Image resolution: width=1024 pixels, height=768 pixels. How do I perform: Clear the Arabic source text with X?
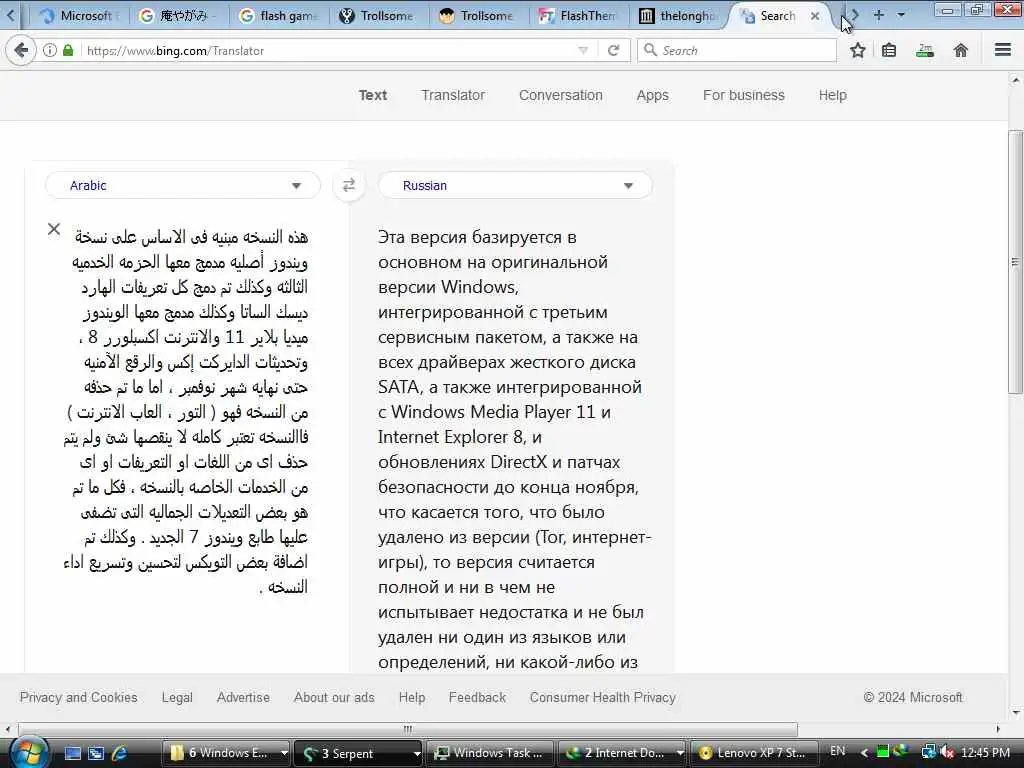pyautogui.click(x=54, y=229)
